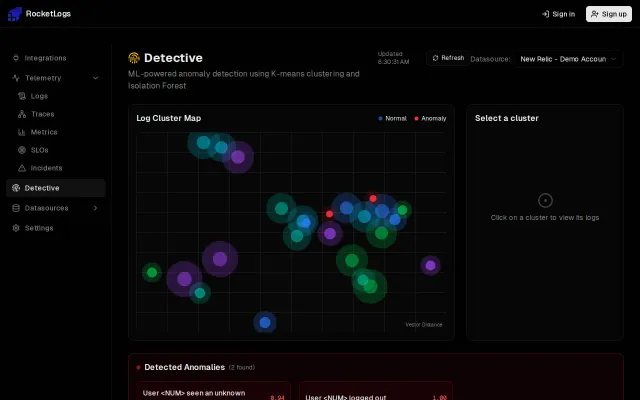Click the Integrations plug icon in sidebar

point(16,58)
